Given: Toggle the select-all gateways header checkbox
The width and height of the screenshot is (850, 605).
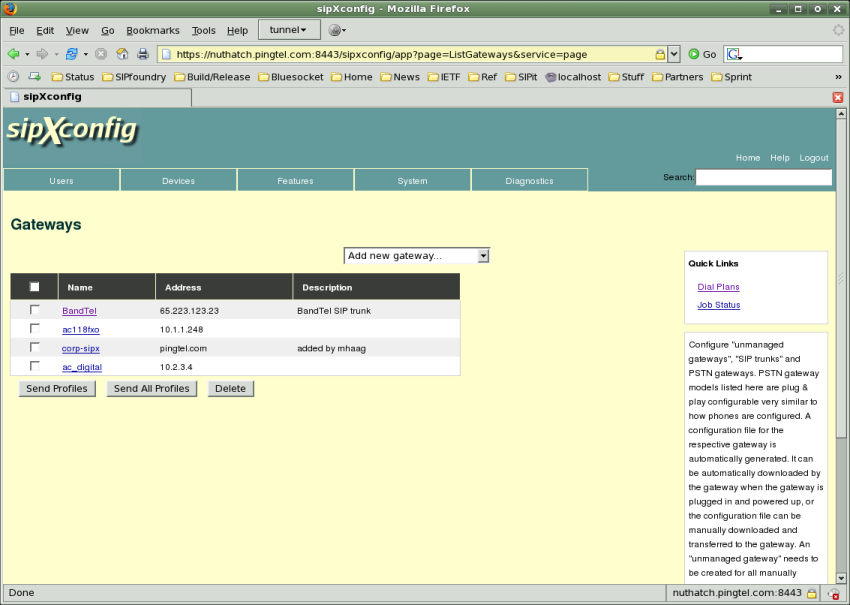Looking at the screenshot, I should [34, 286].
